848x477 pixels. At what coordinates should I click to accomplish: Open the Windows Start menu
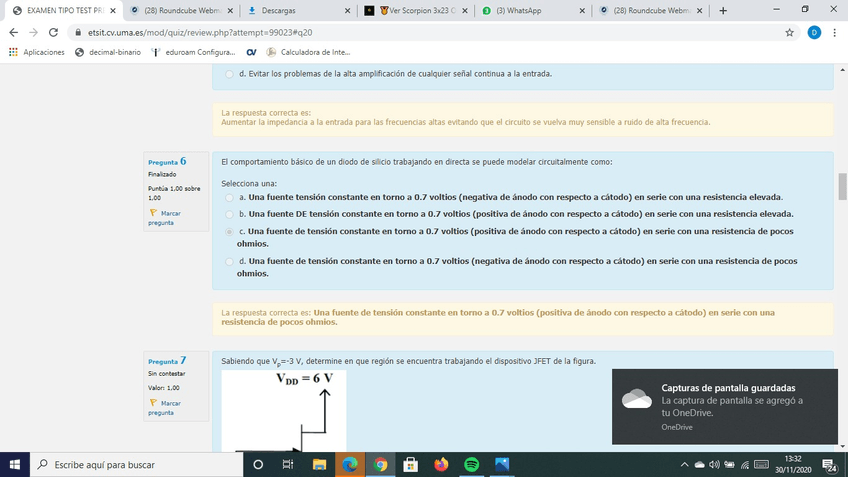coord(15,465)
